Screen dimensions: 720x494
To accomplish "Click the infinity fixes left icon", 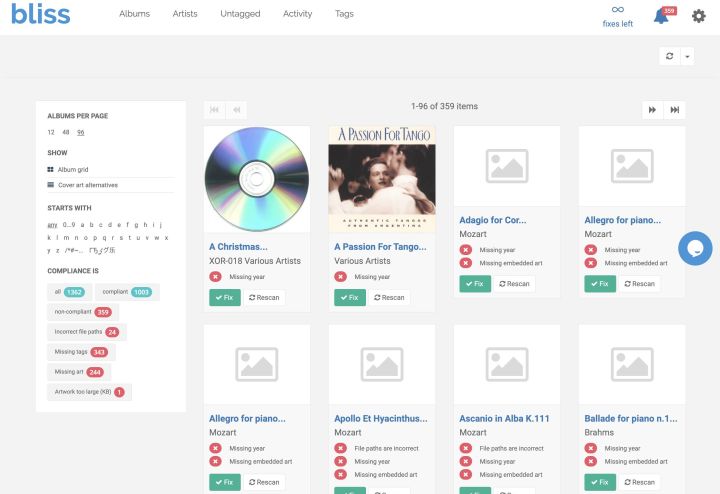I will [x=618, y=10].
